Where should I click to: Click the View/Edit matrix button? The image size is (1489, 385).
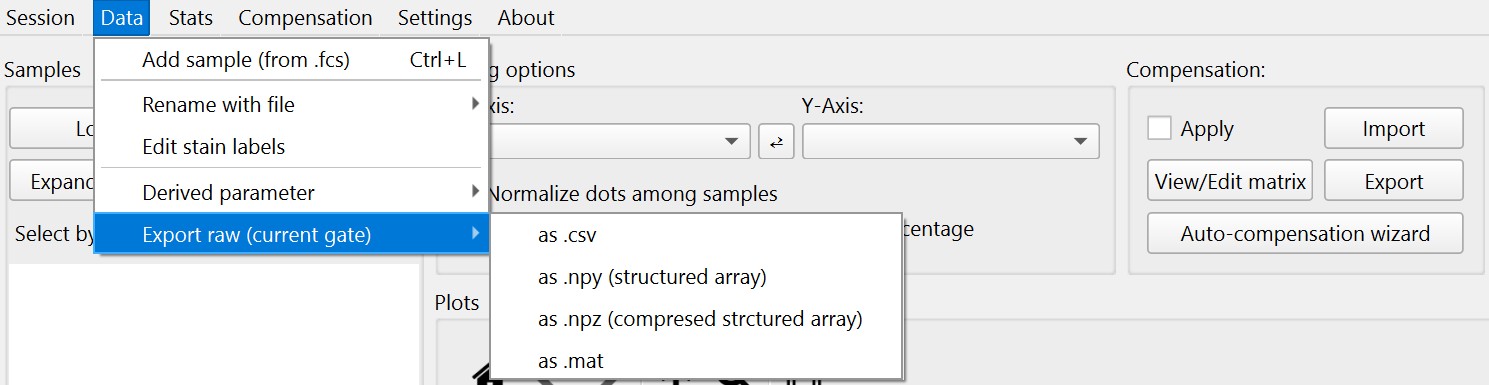(1230, 181)
